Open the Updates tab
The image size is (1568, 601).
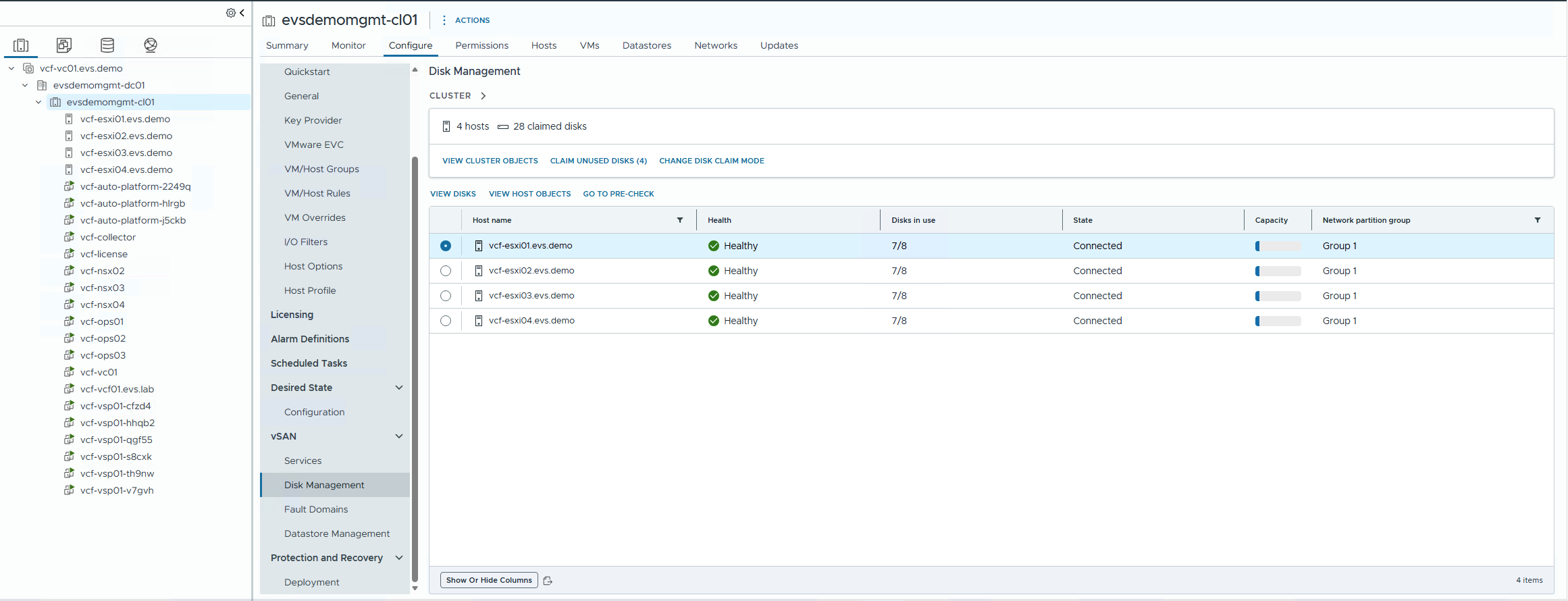point(779,45)
